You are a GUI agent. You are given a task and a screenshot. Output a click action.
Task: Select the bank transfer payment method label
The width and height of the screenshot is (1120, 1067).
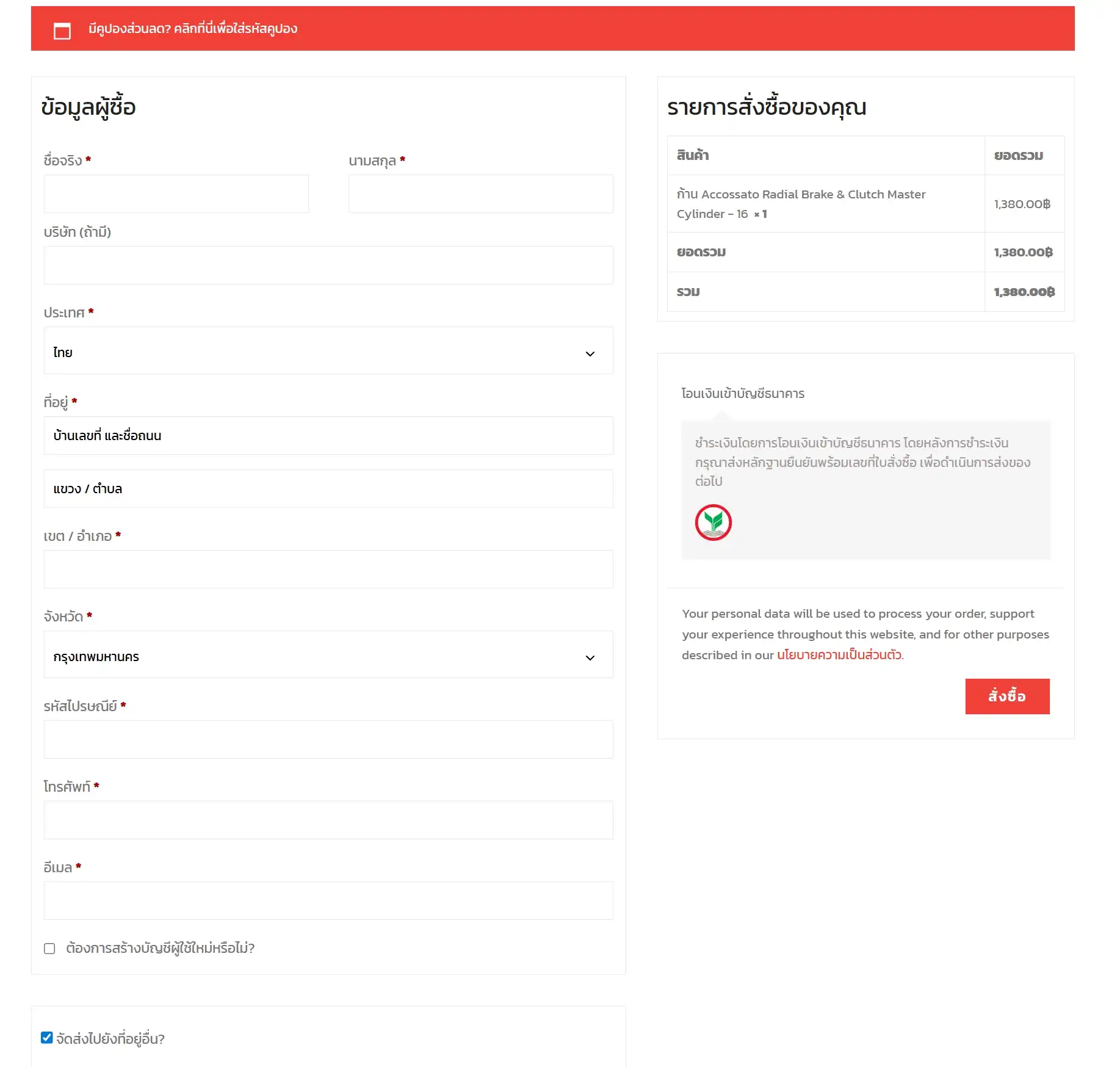click(x=743, y=394)
